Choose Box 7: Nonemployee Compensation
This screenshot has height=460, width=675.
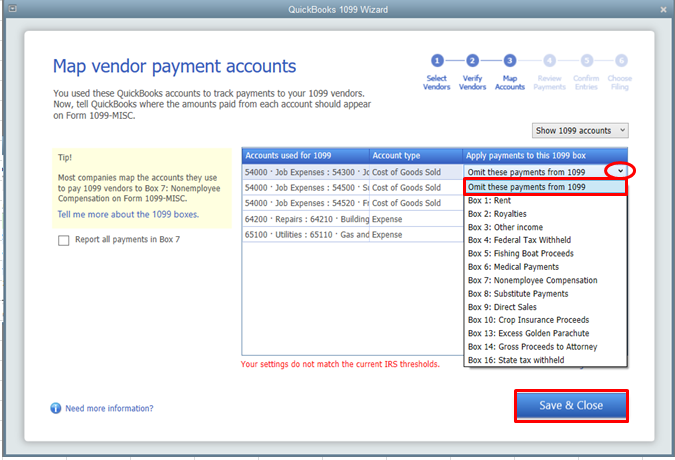tap(545, 280)
